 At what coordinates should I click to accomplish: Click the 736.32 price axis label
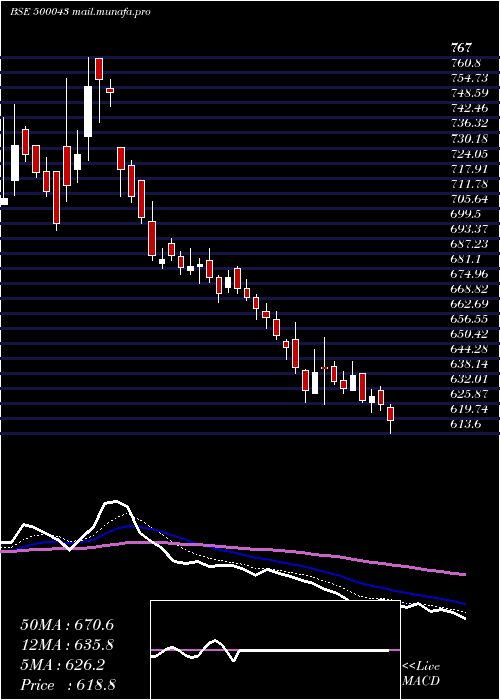tap(470, 123)
